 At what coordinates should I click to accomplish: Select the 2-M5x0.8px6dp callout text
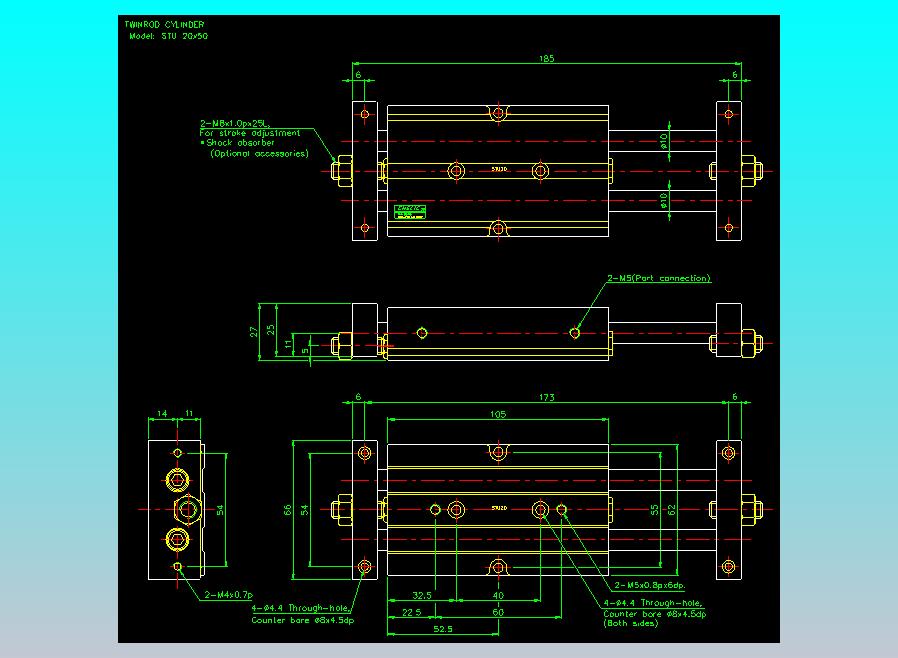coord(649,585)
